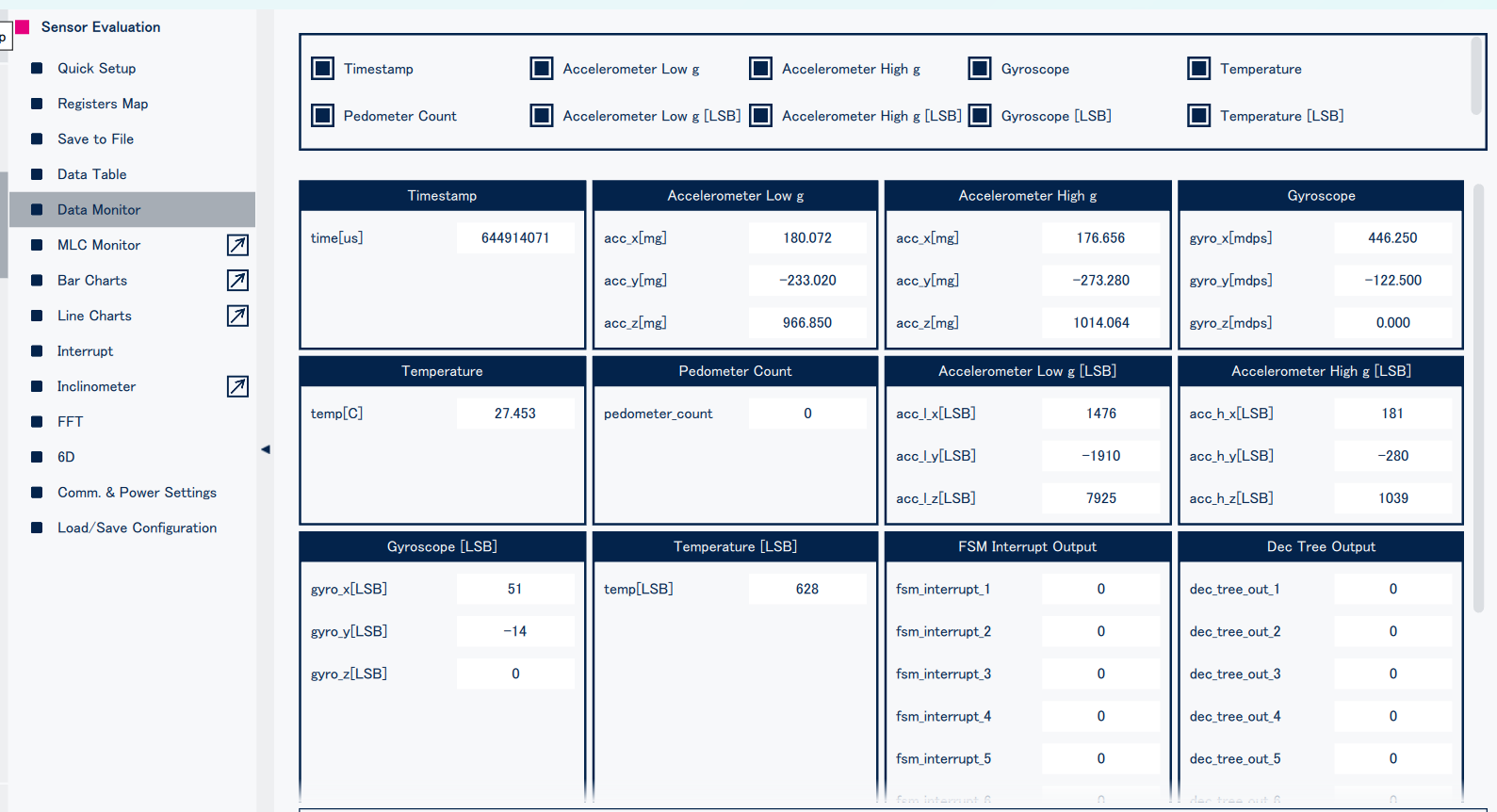Open the Registers Map page

[102, 104]
